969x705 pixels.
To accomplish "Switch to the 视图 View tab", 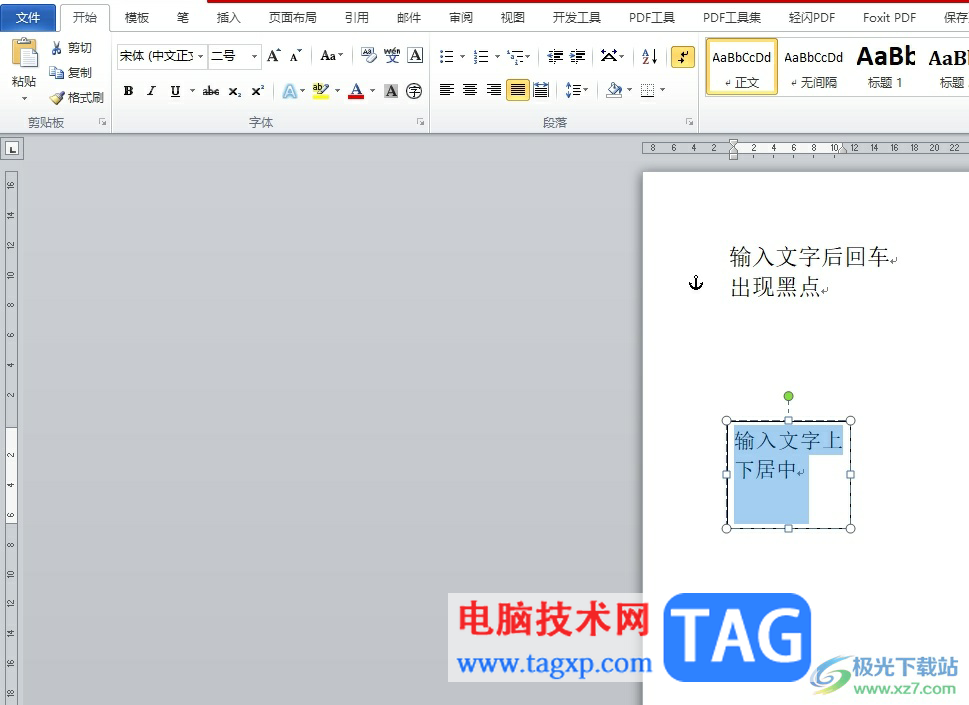I will 512,18.
